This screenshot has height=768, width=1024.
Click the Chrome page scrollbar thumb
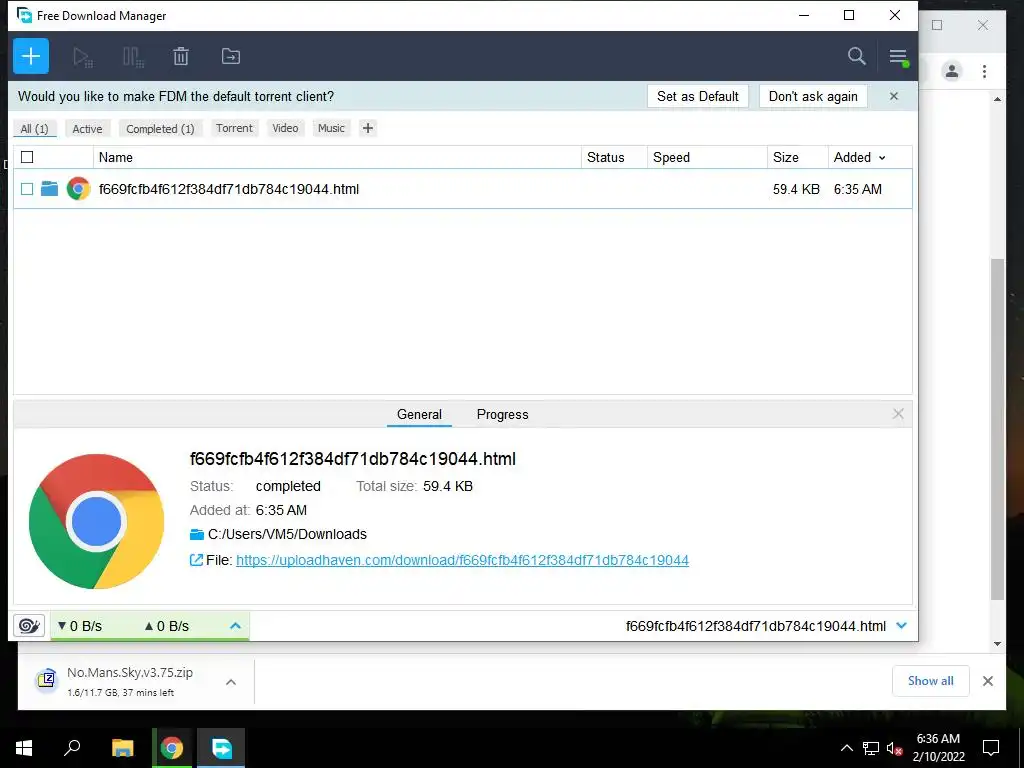(x=997, y=428)
